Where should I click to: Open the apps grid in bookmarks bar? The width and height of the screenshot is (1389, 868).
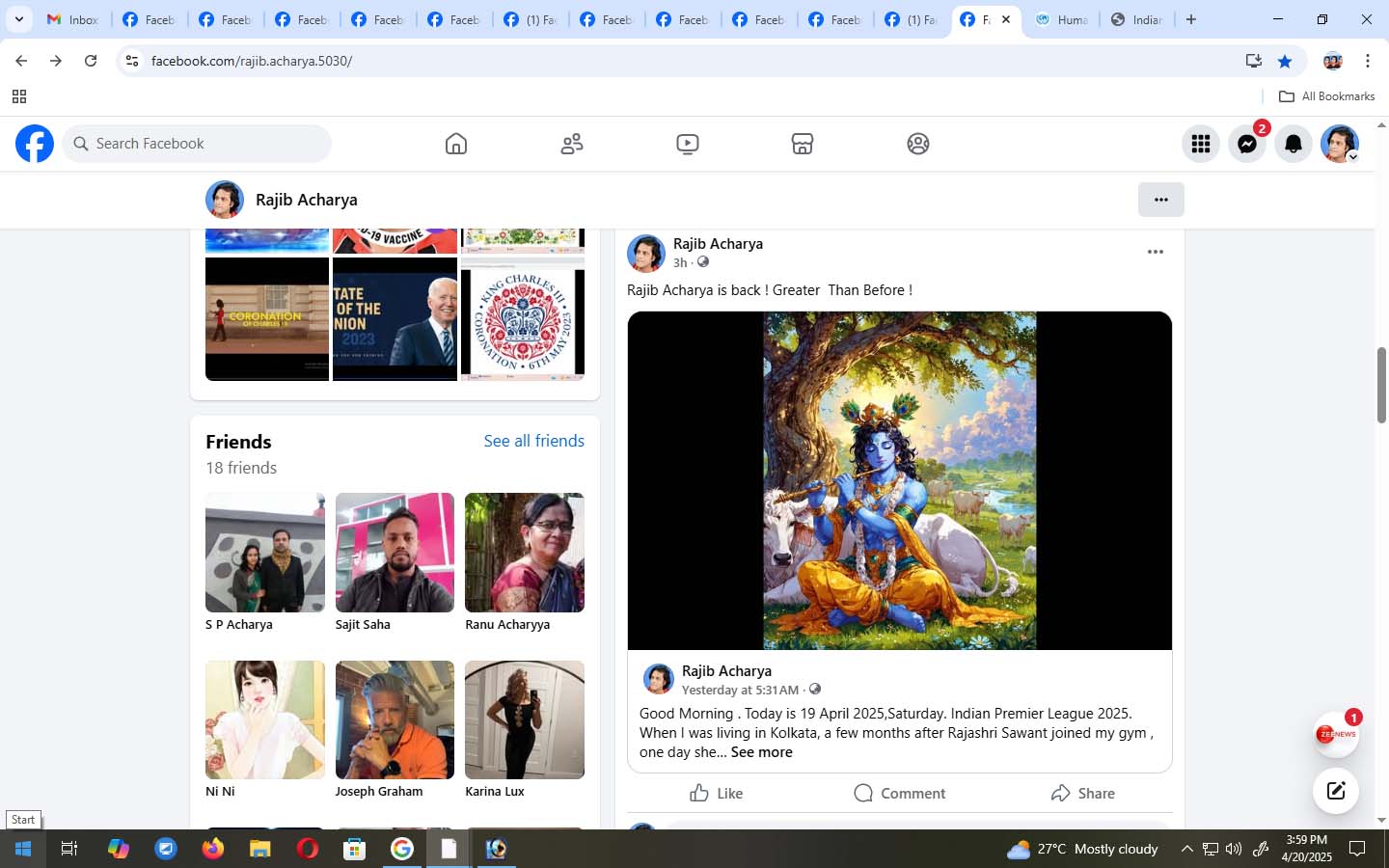tap(19, 96)
